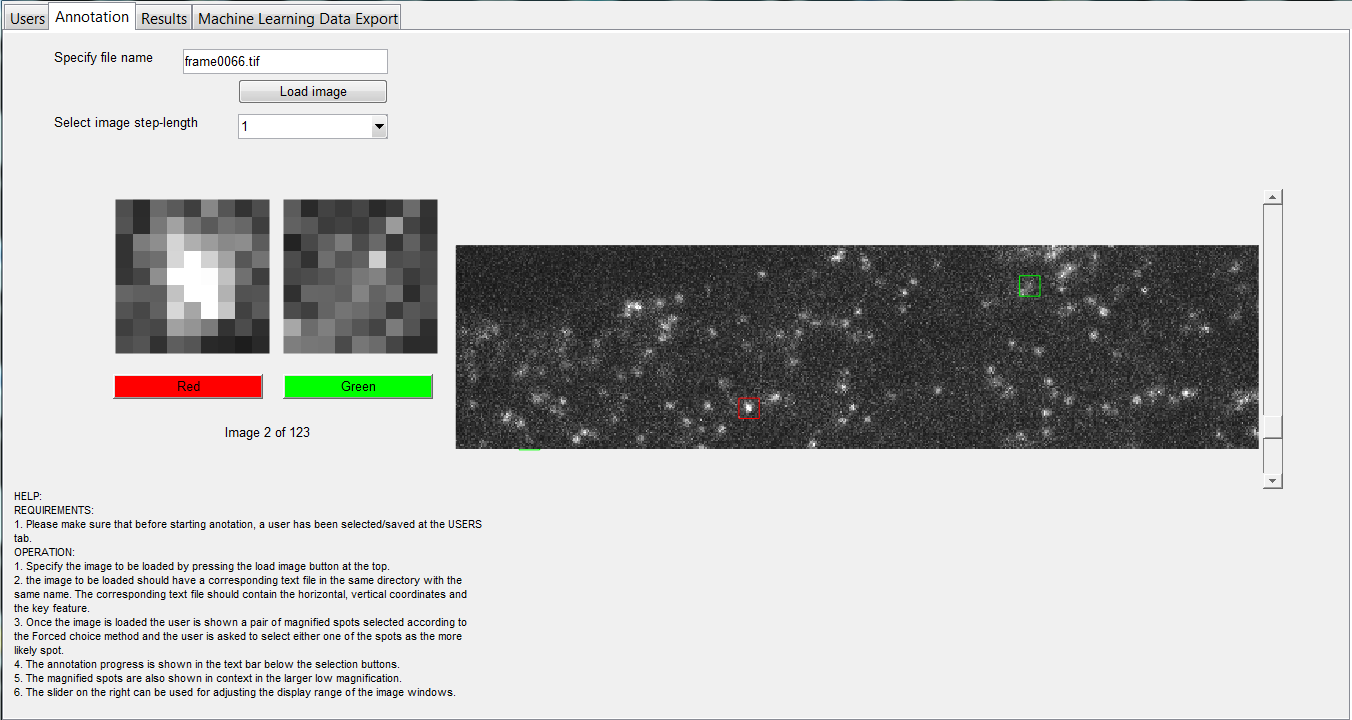The height and width of the screenshot is (720, 1352).
Task: Click the bright magnified spot thumbnail
Action: point(192,276)
